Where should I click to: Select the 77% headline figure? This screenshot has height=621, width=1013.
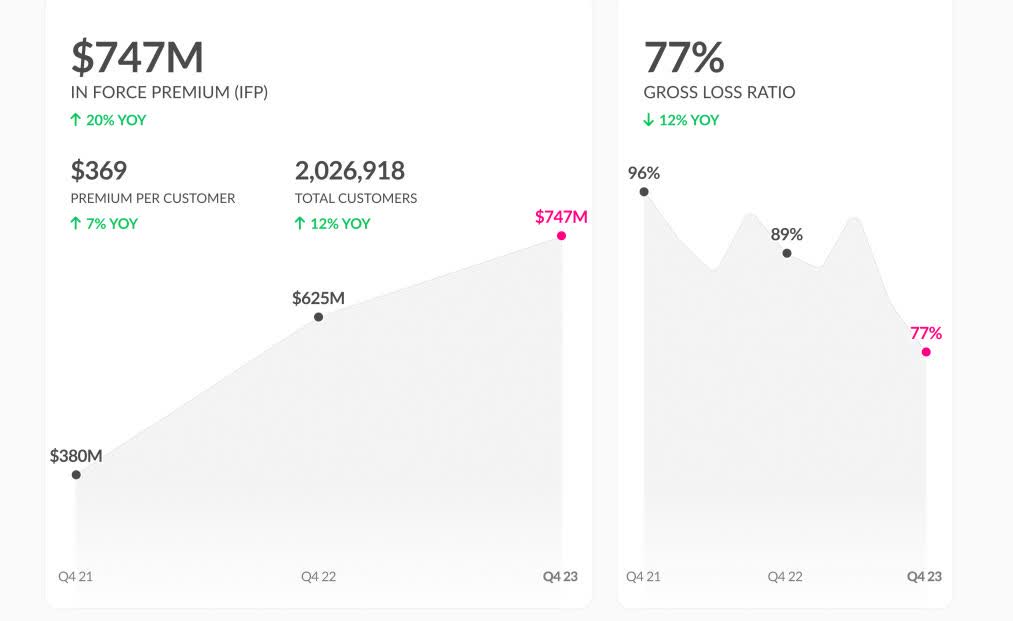click(x=684, y=57)
